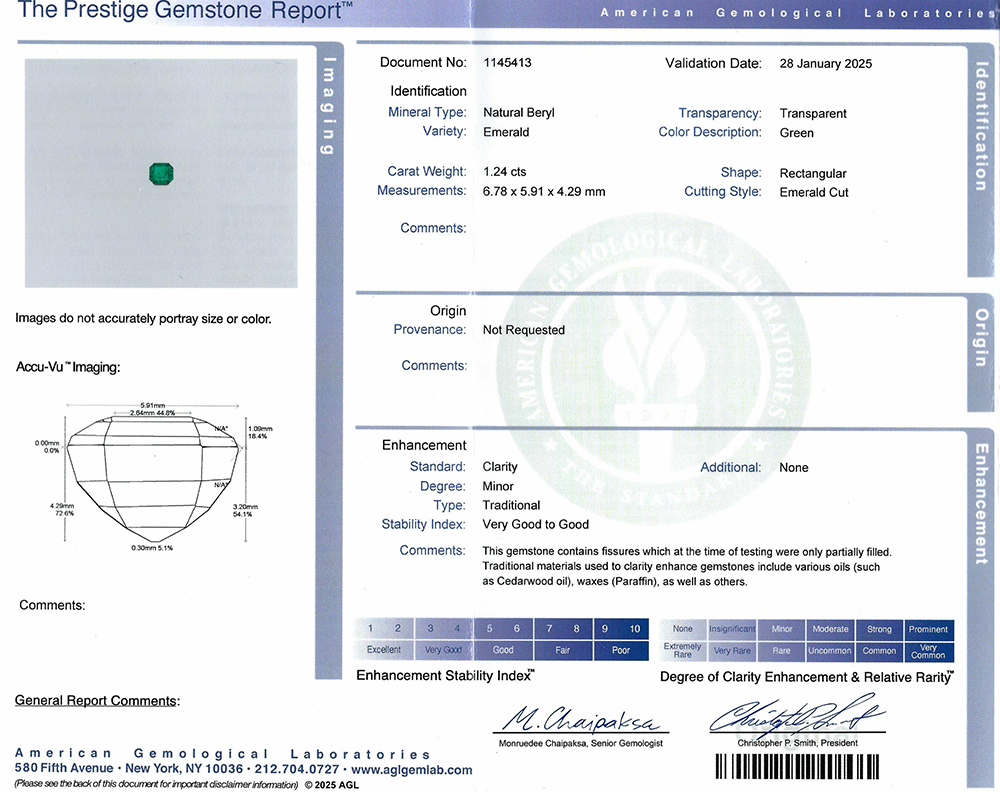Image resolution: width=1000 pixels, height=792 pixels.
Task: Click enhancement degree 'Minor' value
Action: (x=498, y=487)
